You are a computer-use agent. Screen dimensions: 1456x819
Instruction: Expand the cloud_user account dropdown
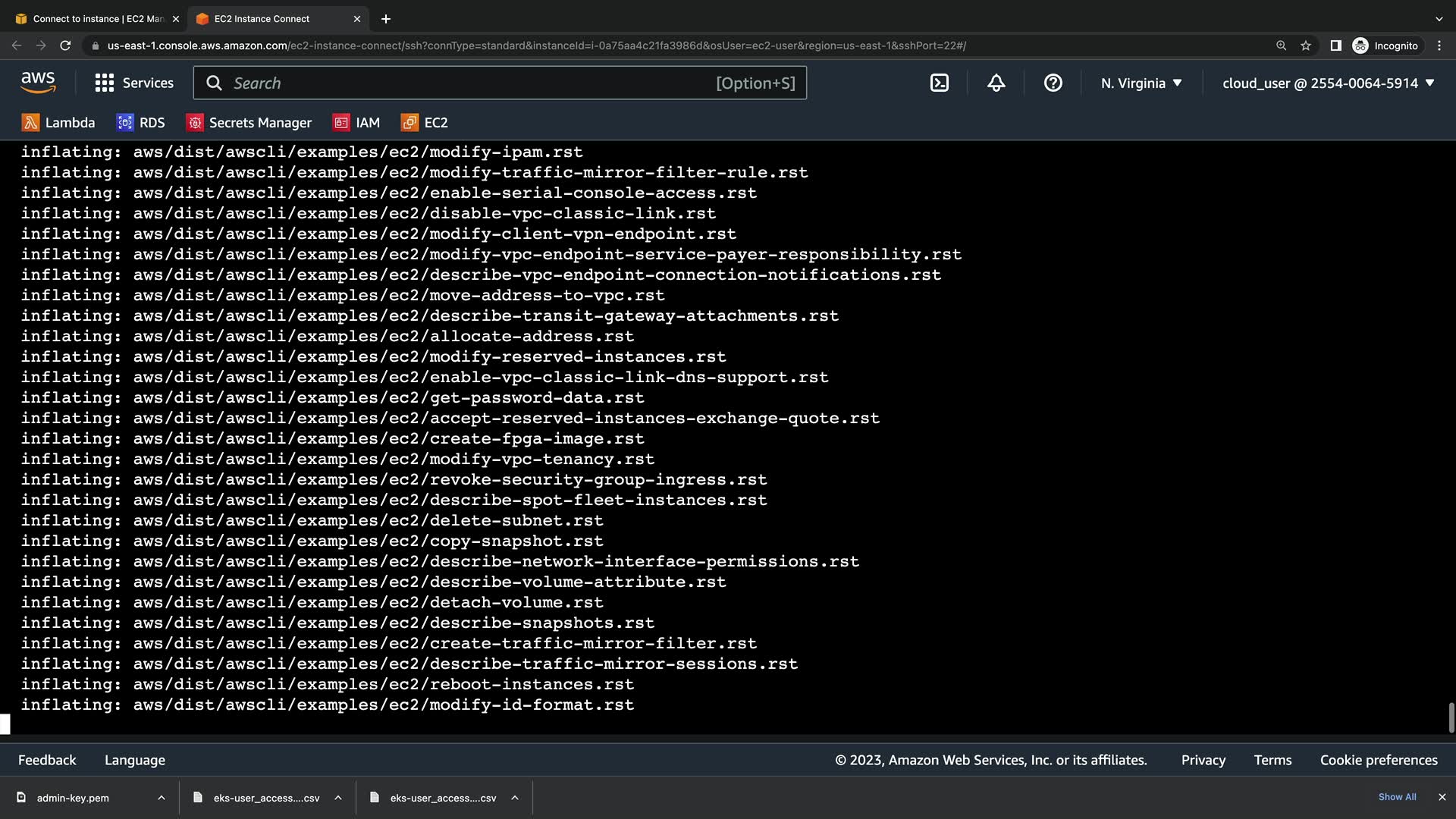pos(1328,83)
